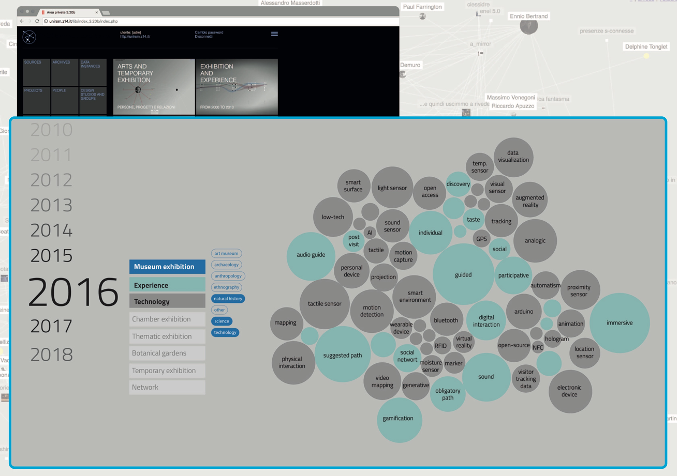Switch to the 'Experience' layer tab
Image resolution: width=677 pixels, height=476 pixels.
(x=167, y=284)
